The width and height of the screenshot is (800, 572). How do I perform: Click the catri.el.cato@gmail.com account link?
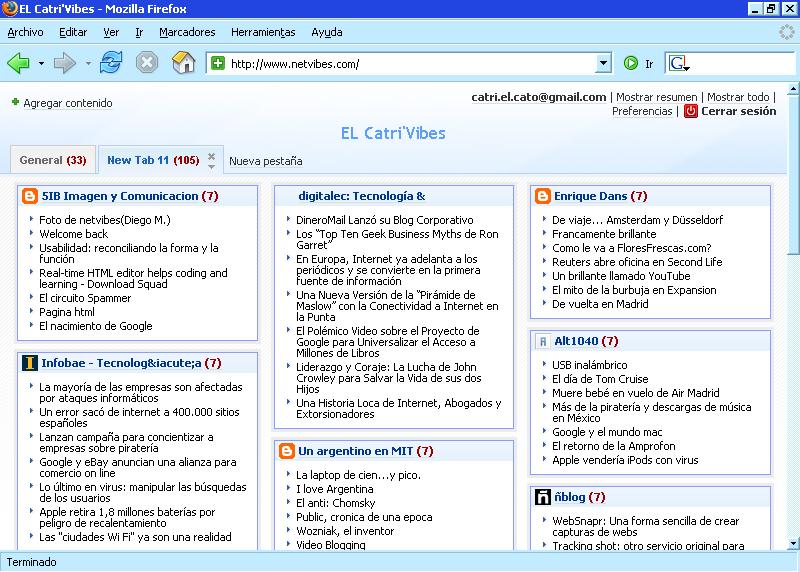[x=538, y=97]
